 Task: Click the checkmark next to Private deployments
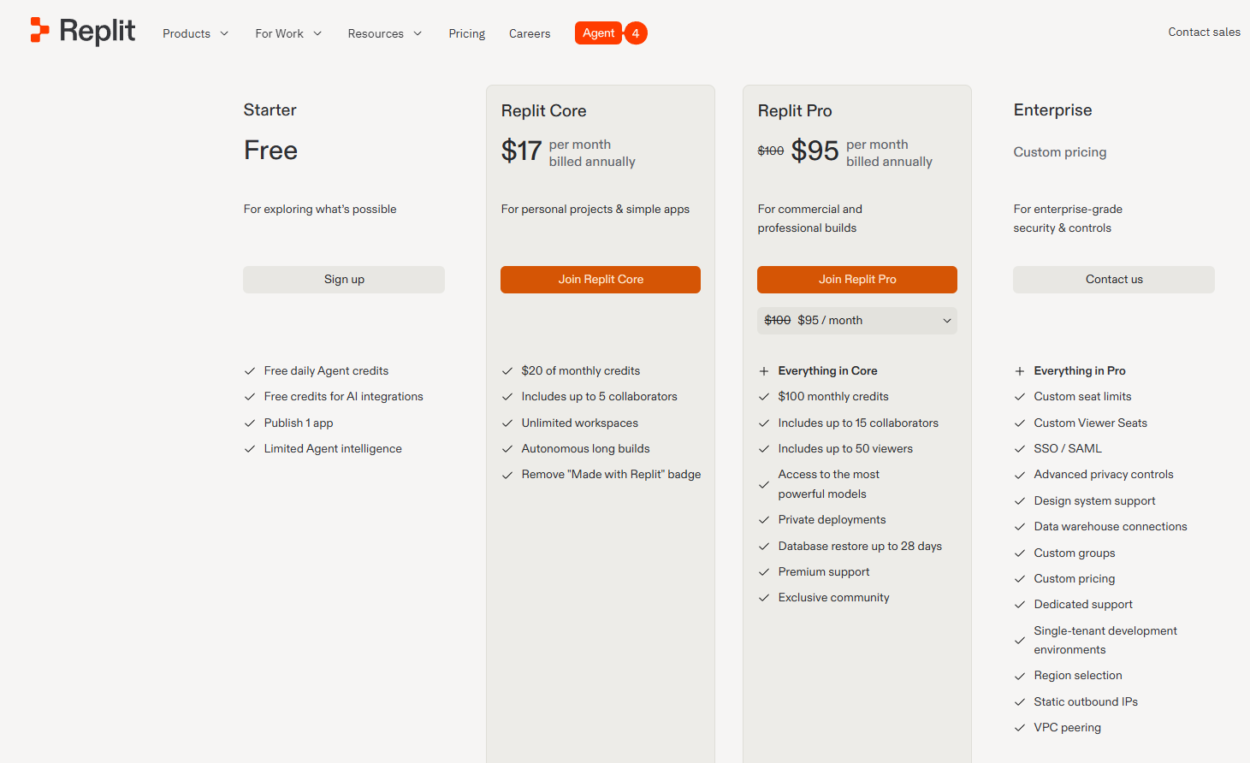pos(765,520)
